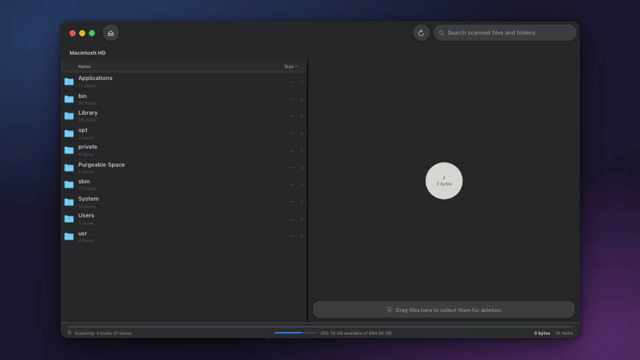Click the scanning status icon in the status bar
640x360 pixels.
[x=70, y=333]
